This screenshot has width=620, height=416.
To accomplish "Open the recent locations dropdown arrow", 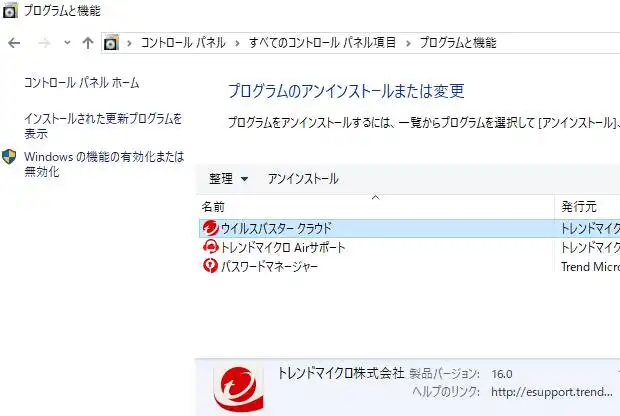I will click(x=67, y=43).
